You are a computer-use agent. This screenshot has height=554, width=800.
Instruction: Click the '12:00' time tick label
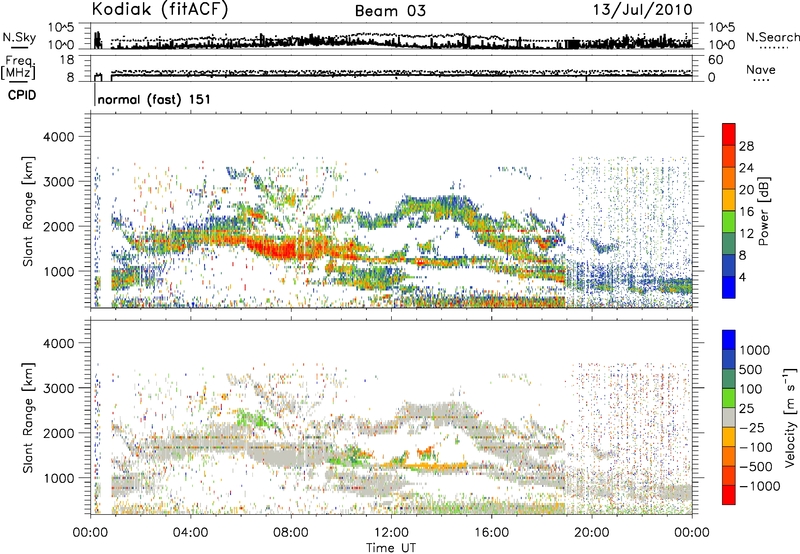point(391,533)
